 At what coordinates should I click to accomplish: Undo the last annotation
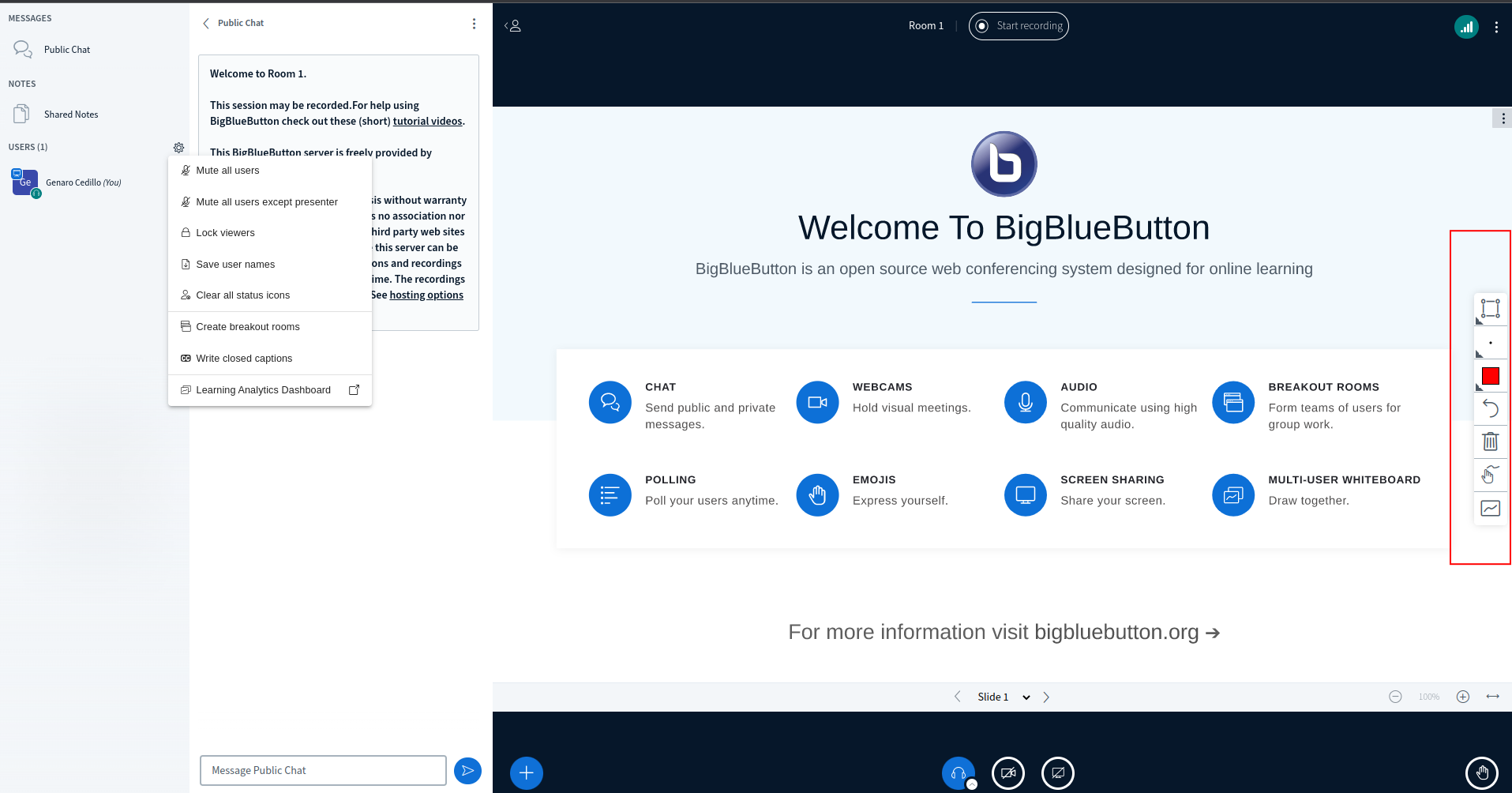1491,408
